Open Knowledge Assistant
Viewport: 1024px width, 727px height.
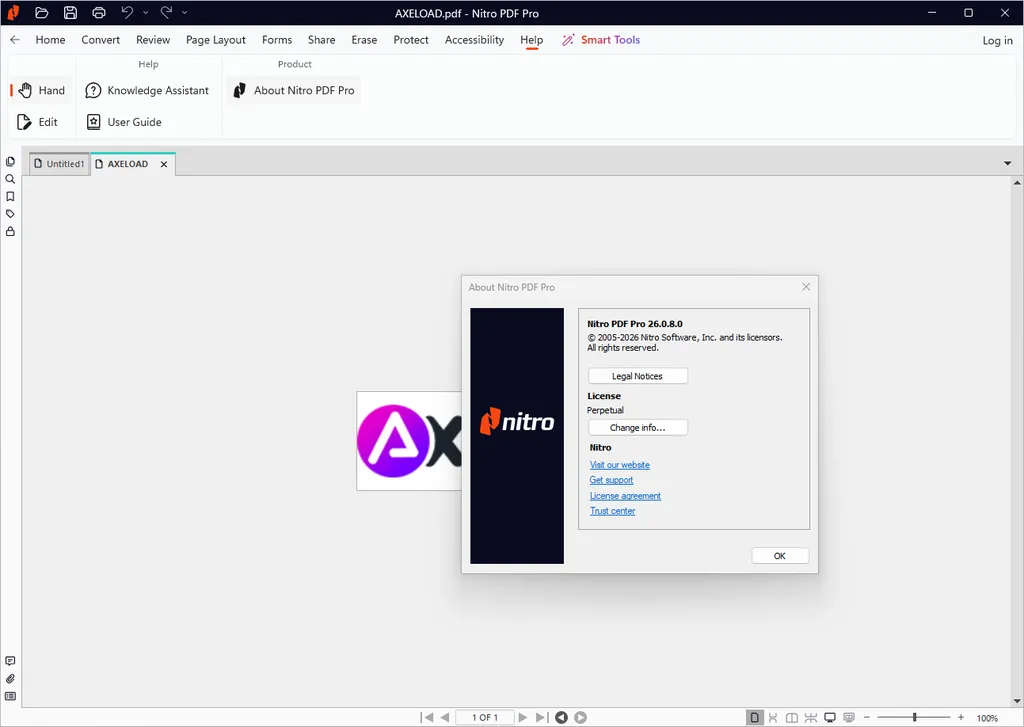tap(147, 90)
